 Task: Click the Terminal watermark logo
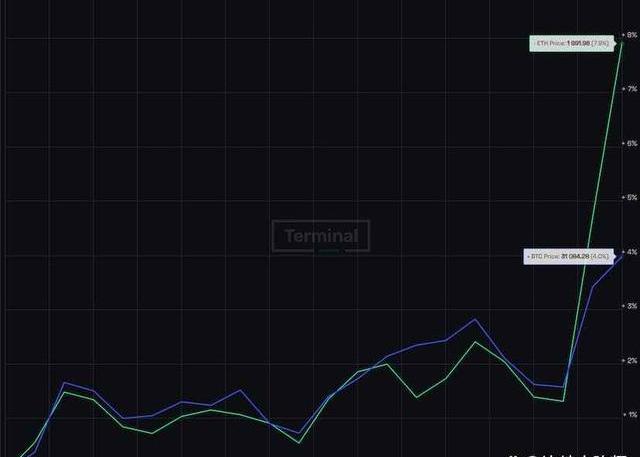click(321, 236)
